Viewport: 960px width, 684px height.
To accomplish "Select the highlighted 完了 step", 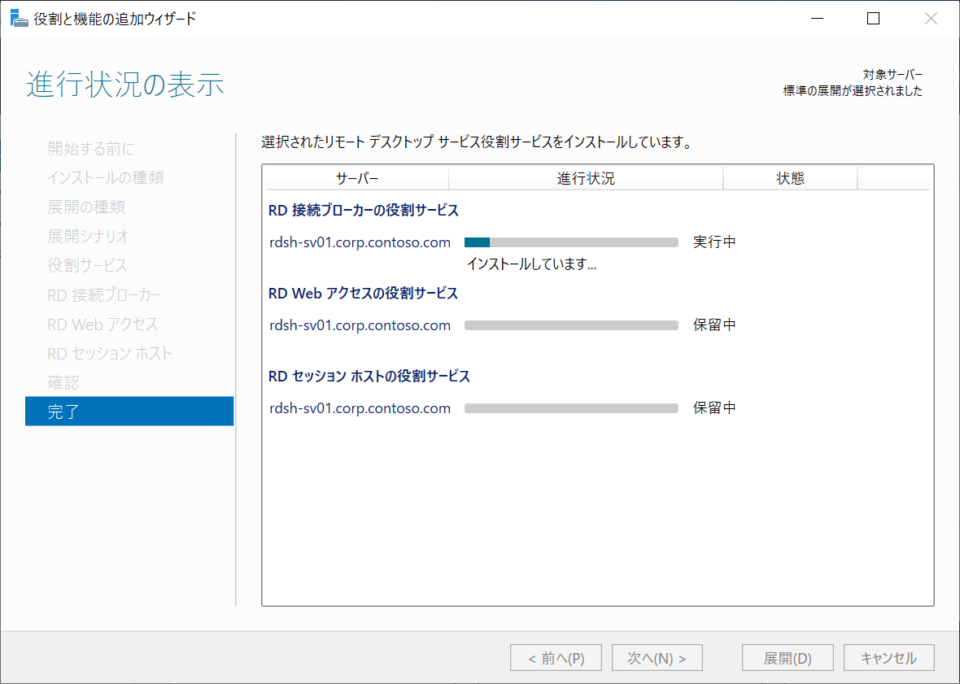I will (129, 411).
